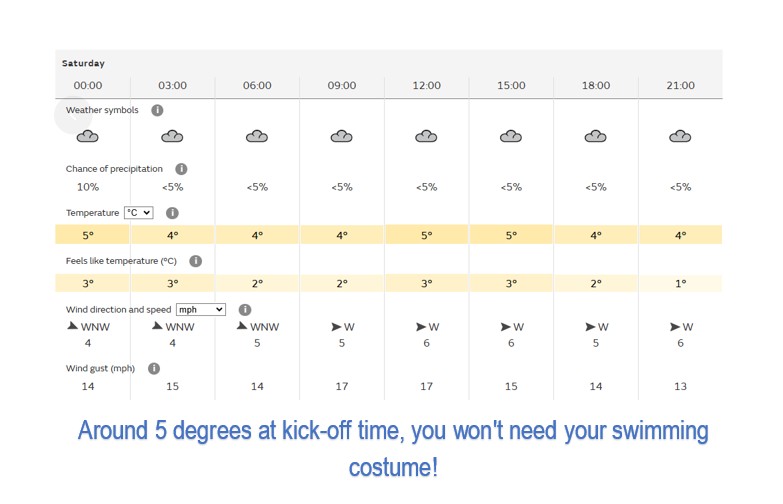Click the Weather symbols info icon
Image resolution: width=783 pixels, height=504 pixels.
(x=157, y=110)
